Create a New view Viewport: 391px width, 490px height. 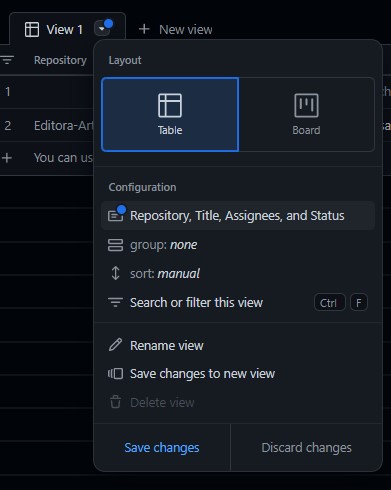pos(176,30)
